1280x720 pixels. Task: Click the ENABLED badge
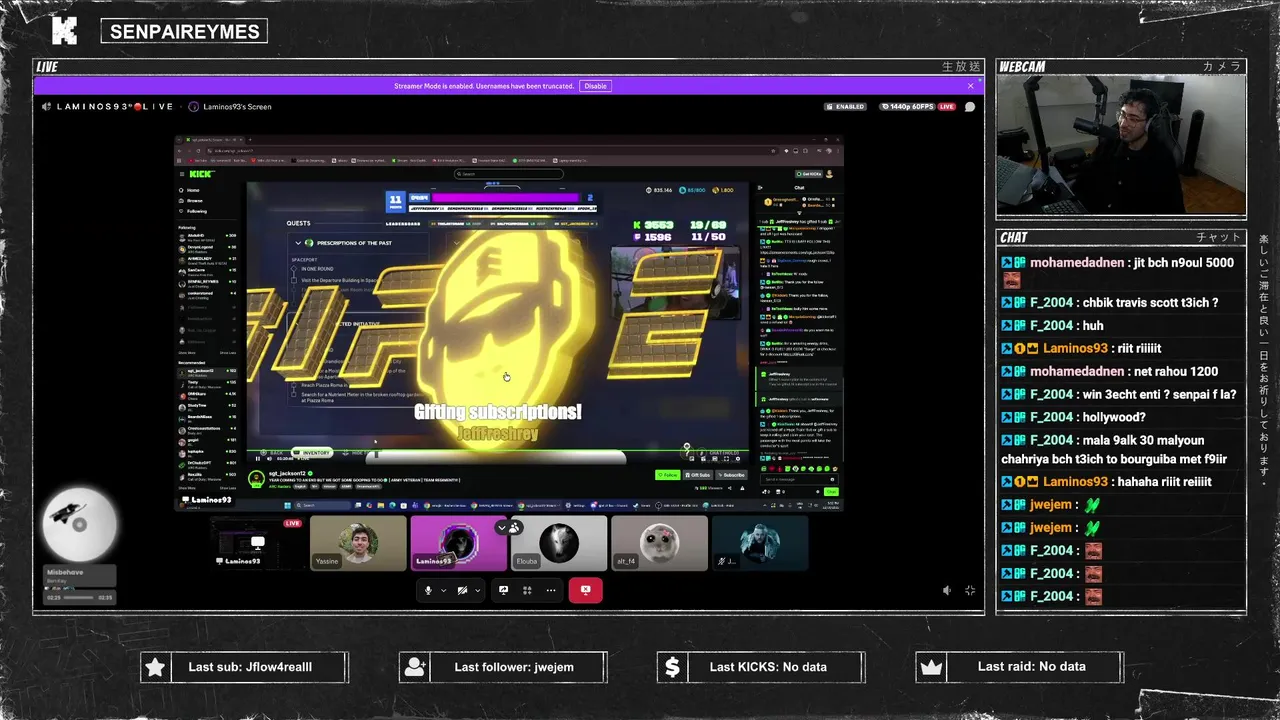click(x=845, y=106)
